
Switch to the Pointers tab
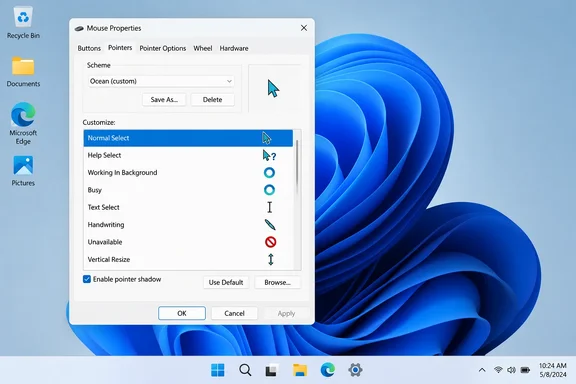click(120, 48)
